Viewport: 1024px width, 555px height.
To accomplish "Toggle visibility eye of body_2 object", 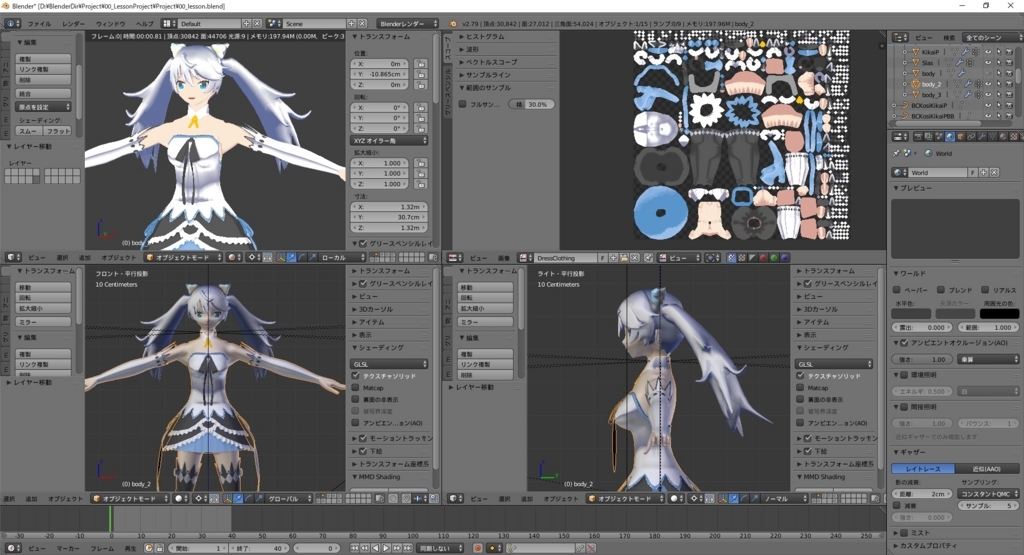I will click(x=987, y=84).
